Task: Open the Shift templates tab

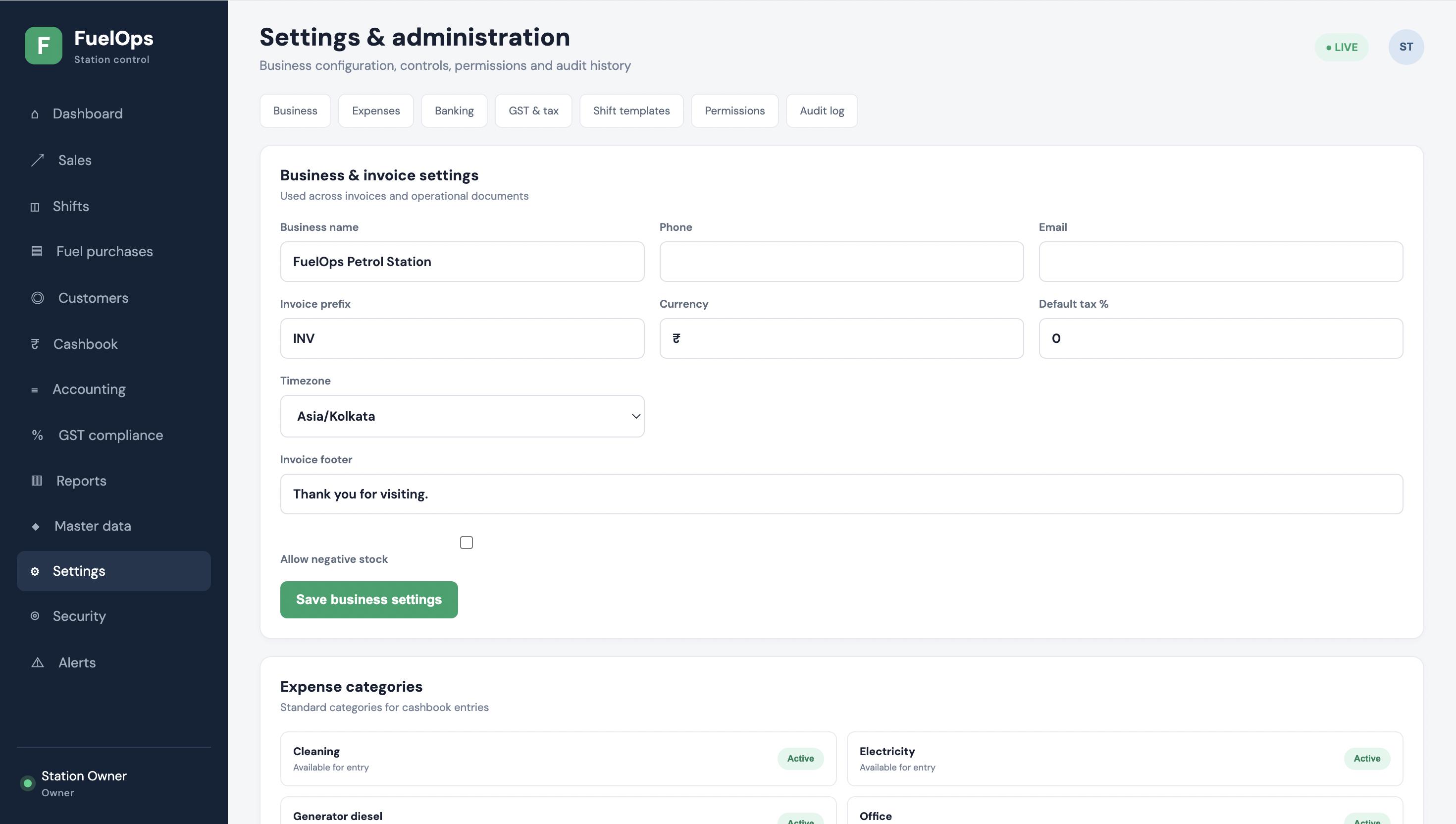Action: (631, 111)
